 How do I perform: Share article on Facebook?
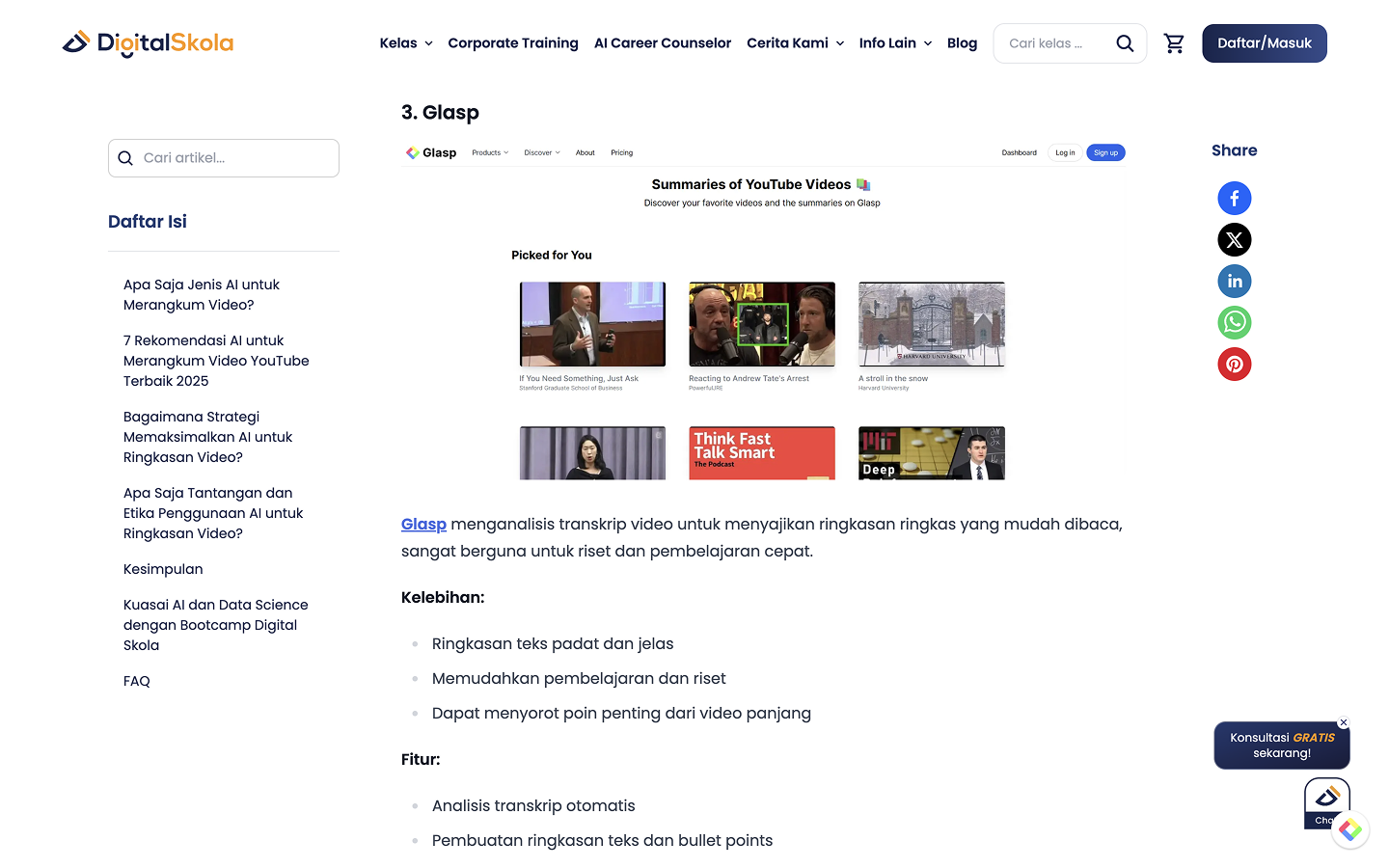(1235, 199)
